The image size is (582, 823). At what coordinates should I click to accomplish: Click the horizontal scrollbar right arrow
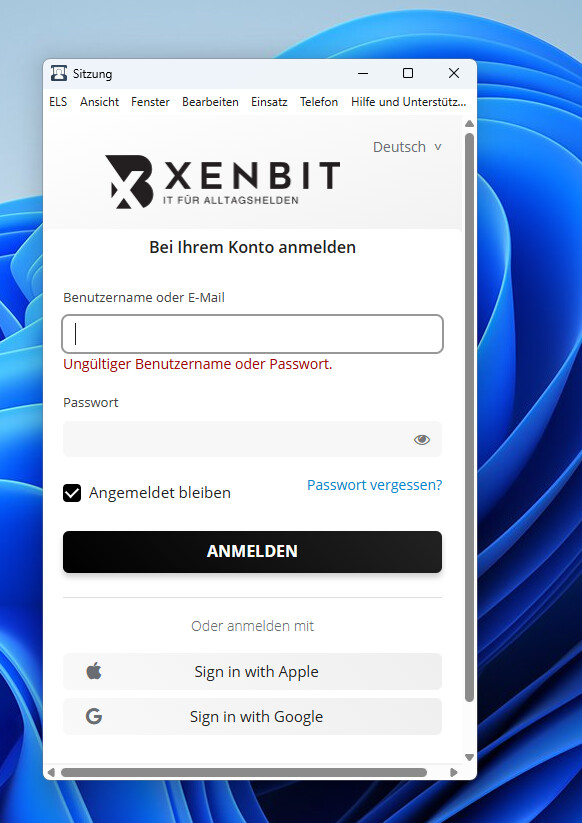pyautogui.click(x=454, y=772)
